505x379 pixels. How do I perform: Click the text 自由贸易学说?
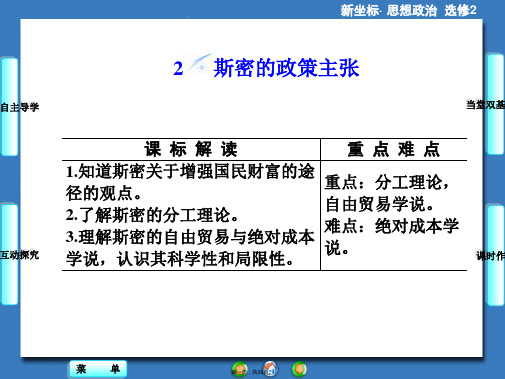(x=379, y=204)
